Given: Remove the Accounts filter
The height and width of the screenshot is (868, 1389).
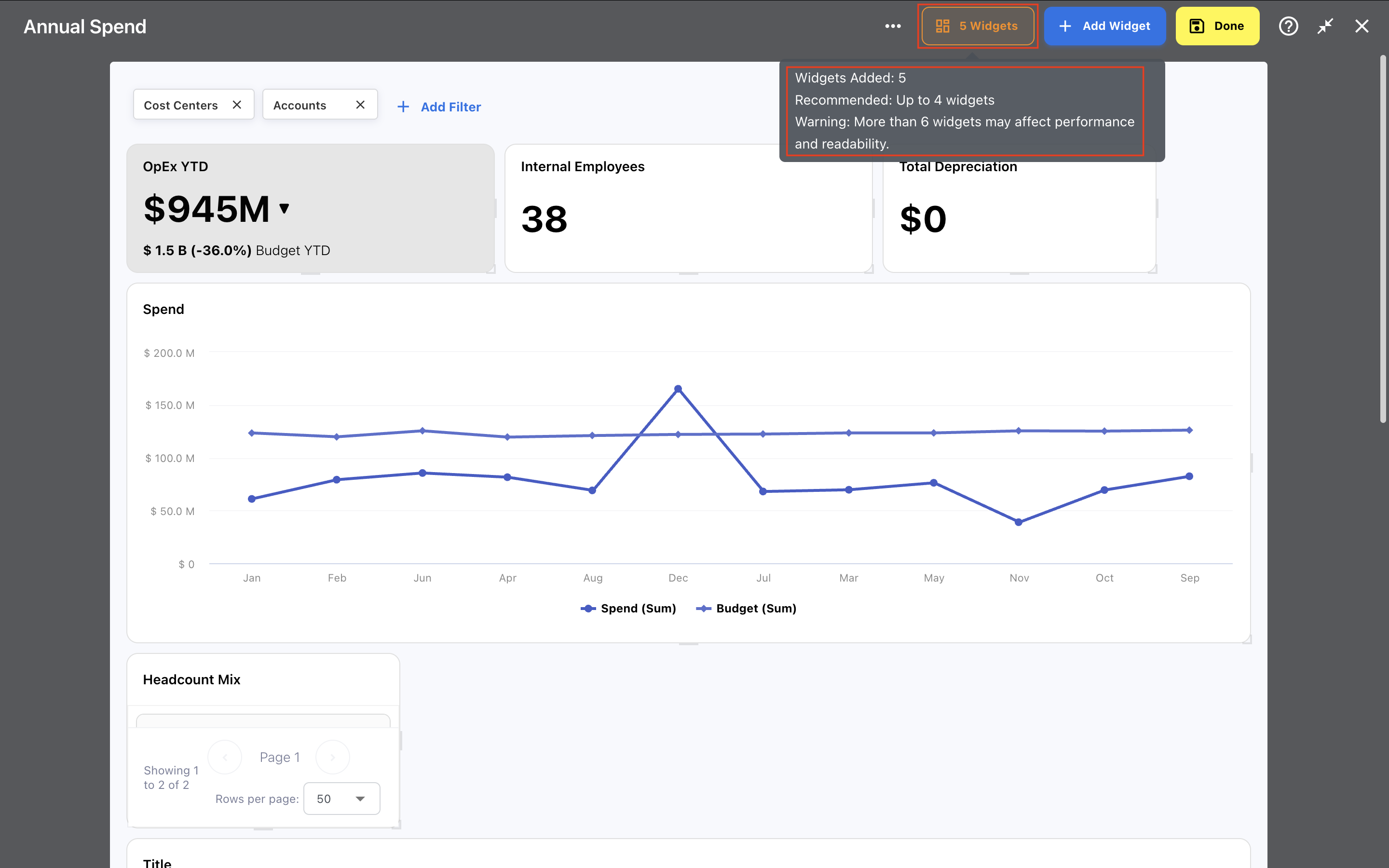Looking at the screenshot, I should (360, 105).
